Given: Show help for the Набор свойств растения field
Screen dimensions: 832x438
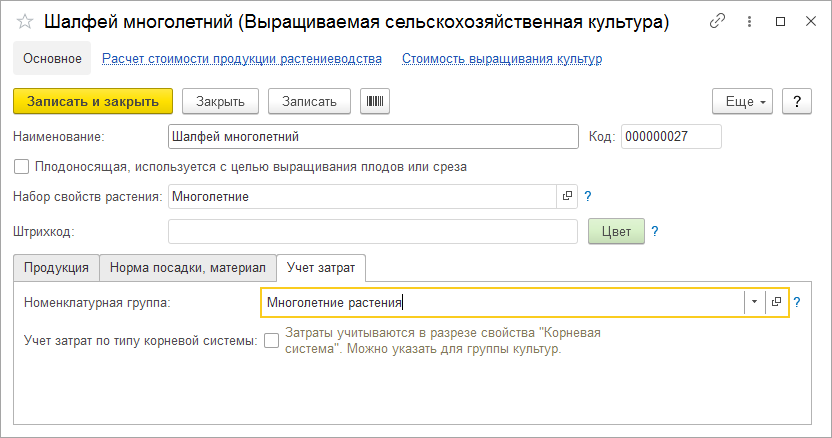Looking at the screenshot, I should pyautogui.click(x=588, y=197).
